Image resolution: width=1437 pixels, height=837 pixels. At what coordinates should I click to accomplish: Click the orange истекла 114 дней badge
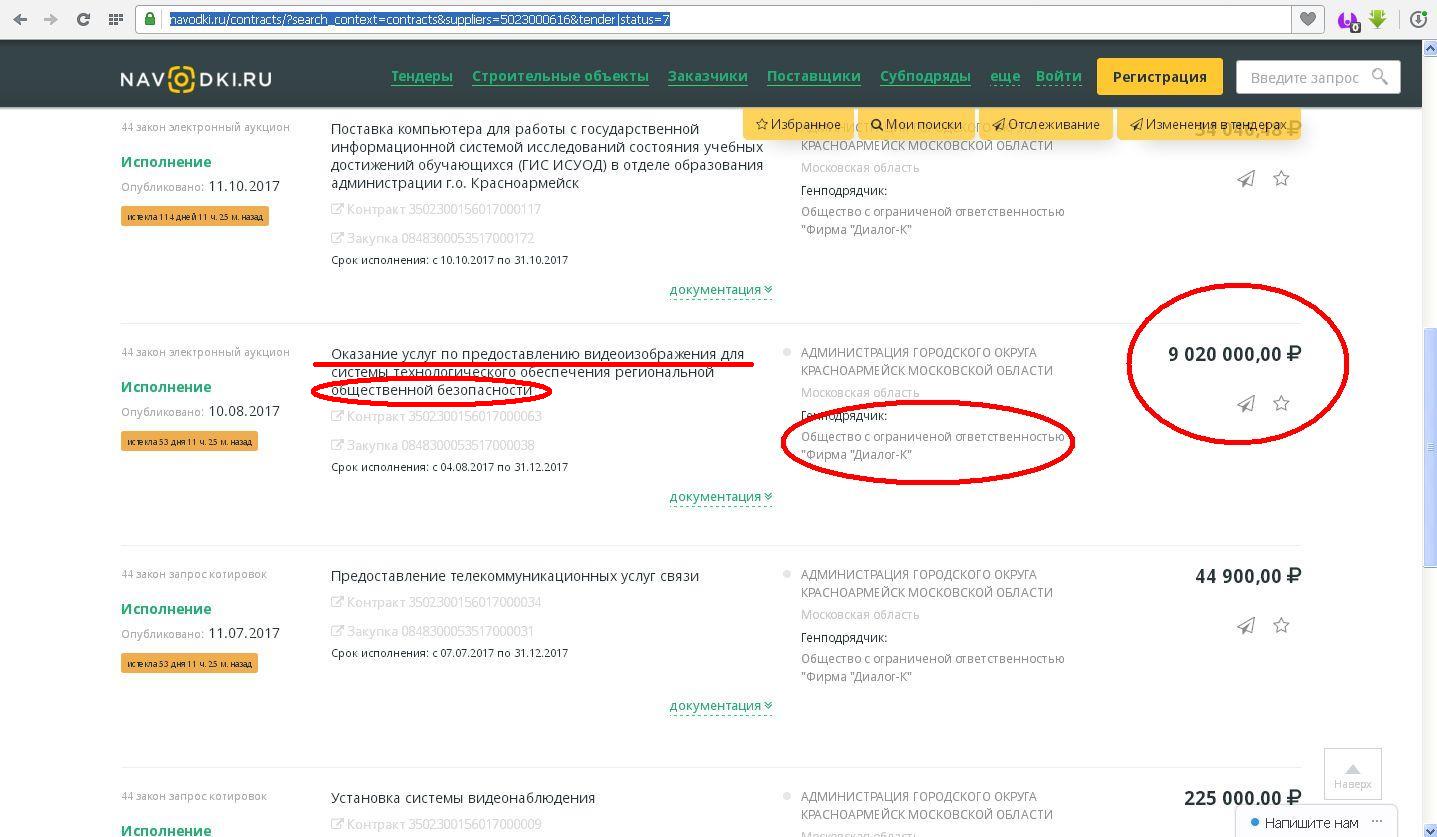[x=195, y=216]
